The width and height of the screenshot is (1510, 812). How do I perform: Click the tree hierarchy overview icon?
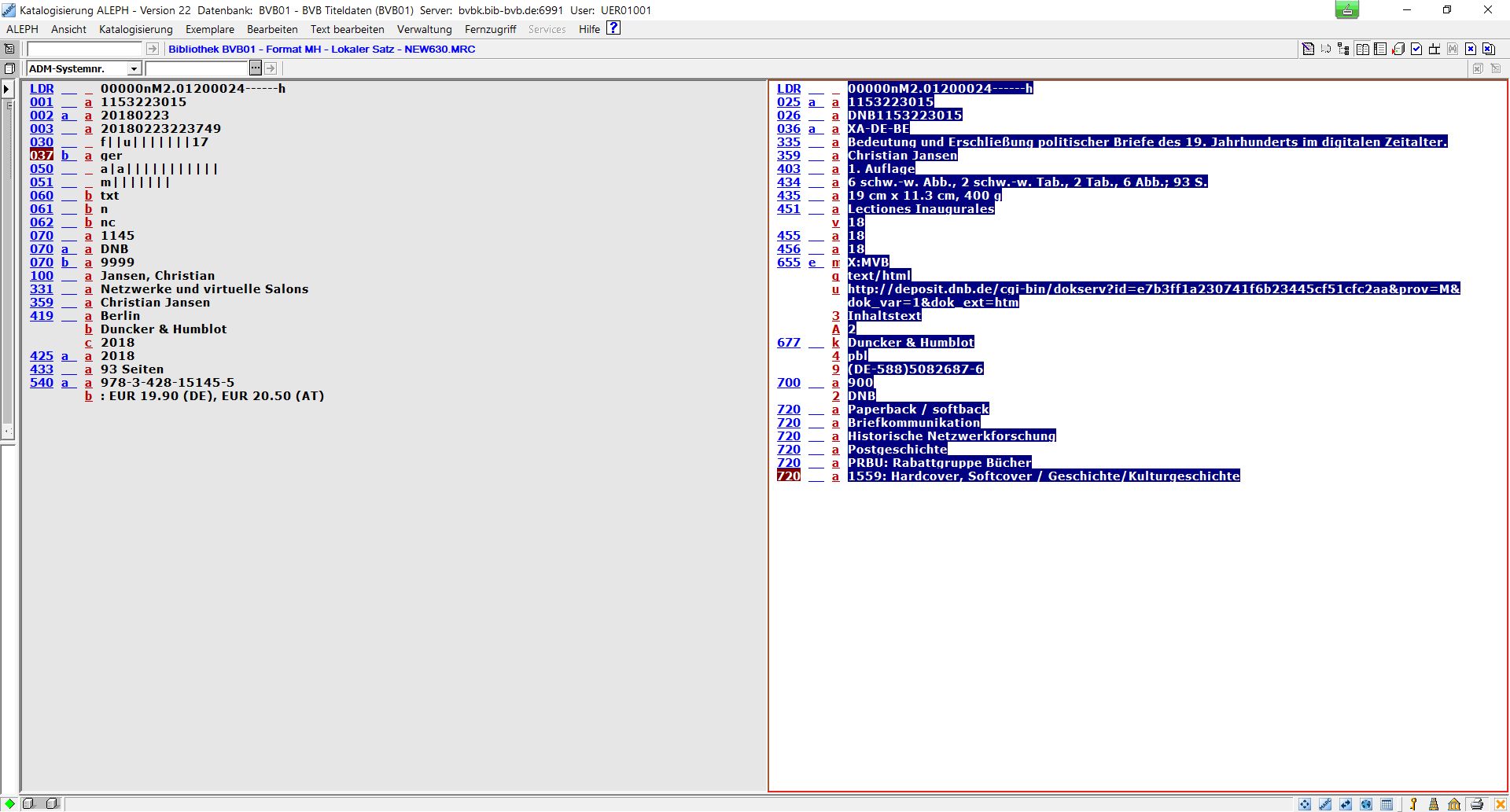pos(1343,49)
